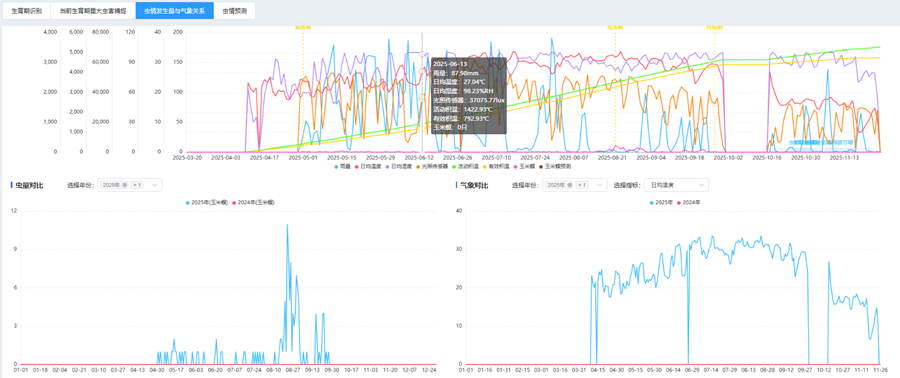Open the 当前生育期重大虫害捕捉 tab
The height and width of the screenshot is (378, 900).
93,10
